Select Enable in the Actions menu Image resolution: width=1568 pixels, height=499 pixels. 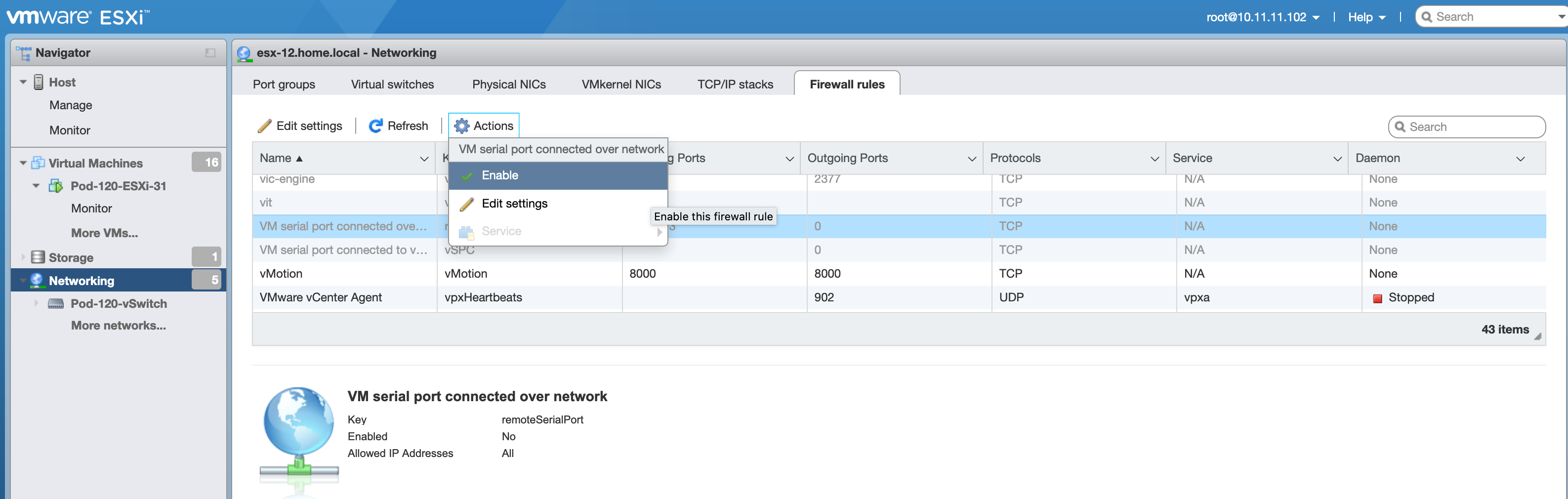(x=500, y=175)
